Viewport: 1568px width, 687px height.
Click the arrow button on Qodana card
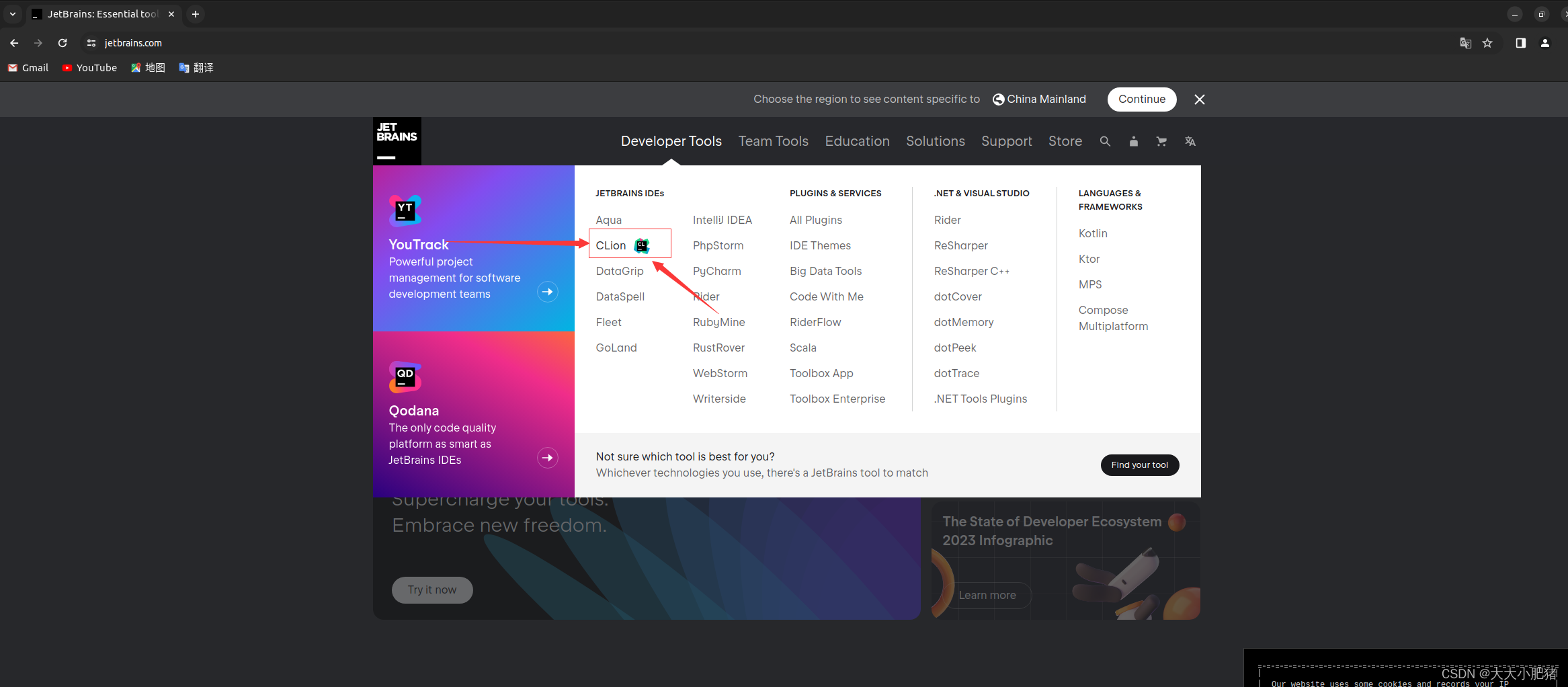[x=548, y=458]
